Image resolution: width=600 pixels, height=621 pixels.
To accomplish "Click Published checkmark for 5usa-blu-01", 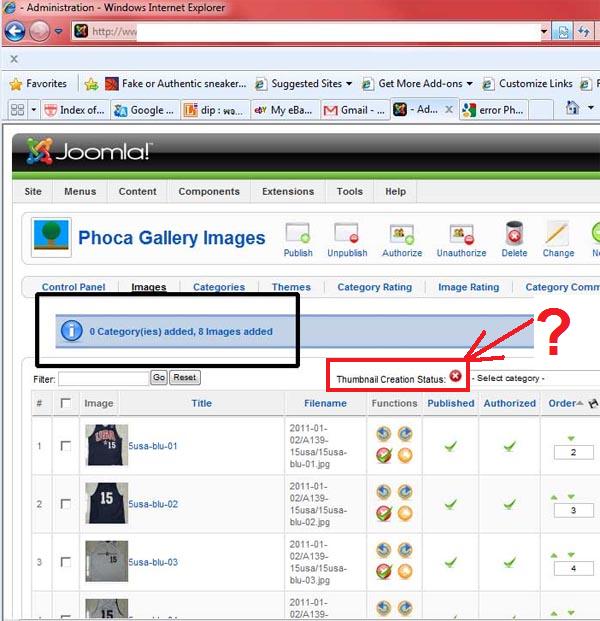I will (451, 446).
